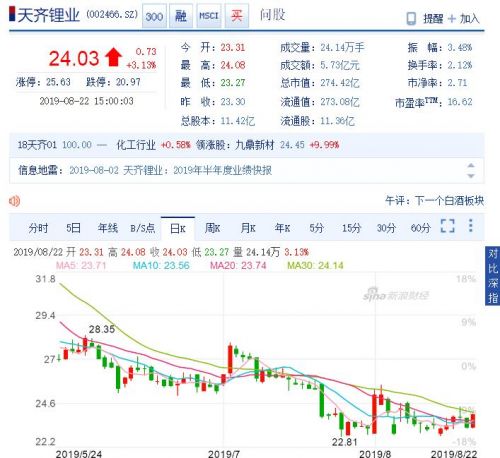Screen dimensions: 500x458
Task: Open 九鼎新材 leading stock link
Action: [x=255, y=145]
